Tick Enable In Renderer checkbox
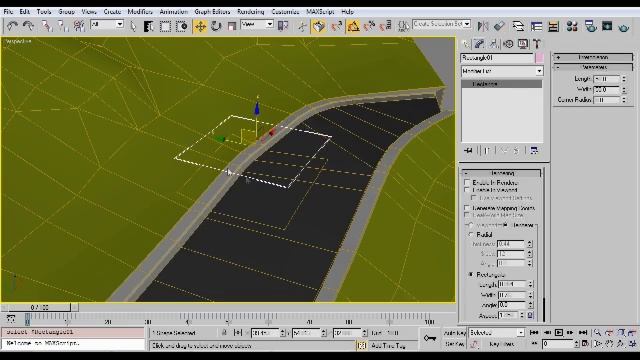The height and width of the screenshot is (360, 640). tap(467, 182)
